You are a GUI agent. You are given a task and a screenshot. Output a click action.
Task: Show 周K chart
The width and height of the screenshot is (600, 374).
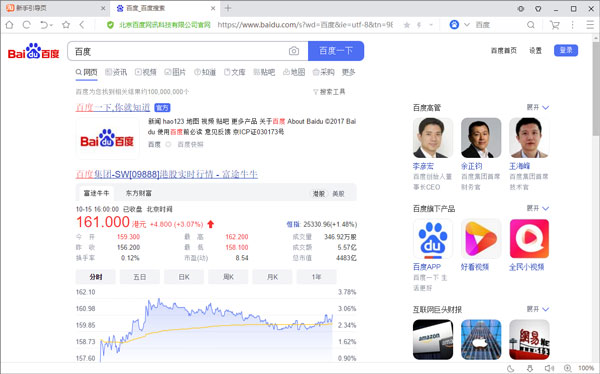pyautogui.click(x=228, y=277)
